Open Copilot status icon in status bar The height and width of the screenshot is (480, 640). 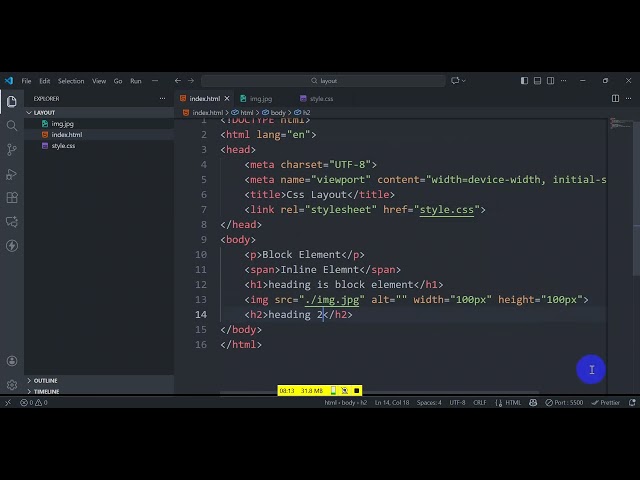(533, 402)
